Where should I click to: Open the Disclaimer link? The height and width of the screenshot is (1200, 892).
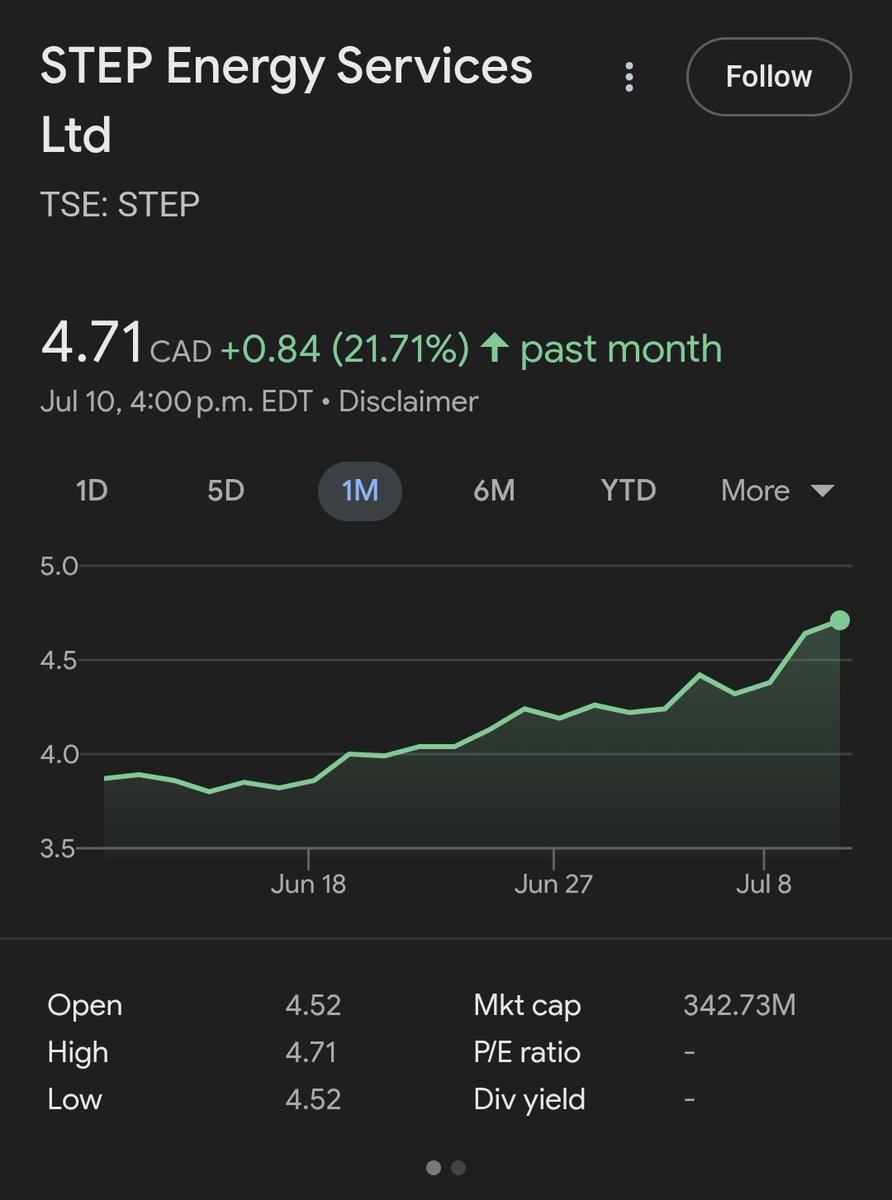click(408, 402)
